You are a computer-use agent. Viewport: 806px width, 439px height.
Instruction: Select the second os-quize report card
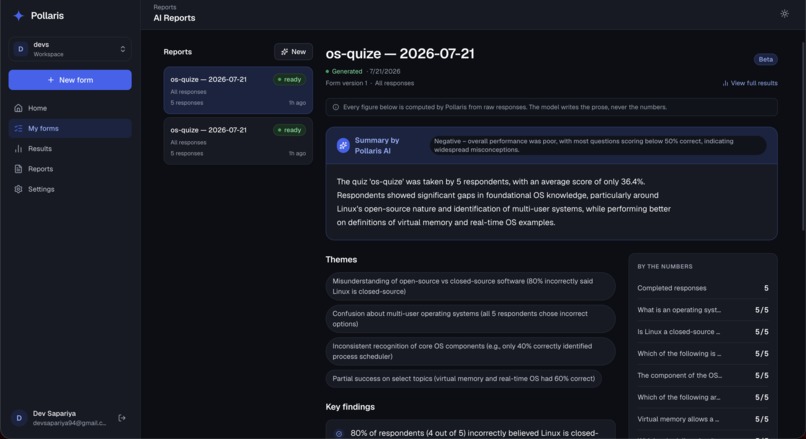point(238,141)
